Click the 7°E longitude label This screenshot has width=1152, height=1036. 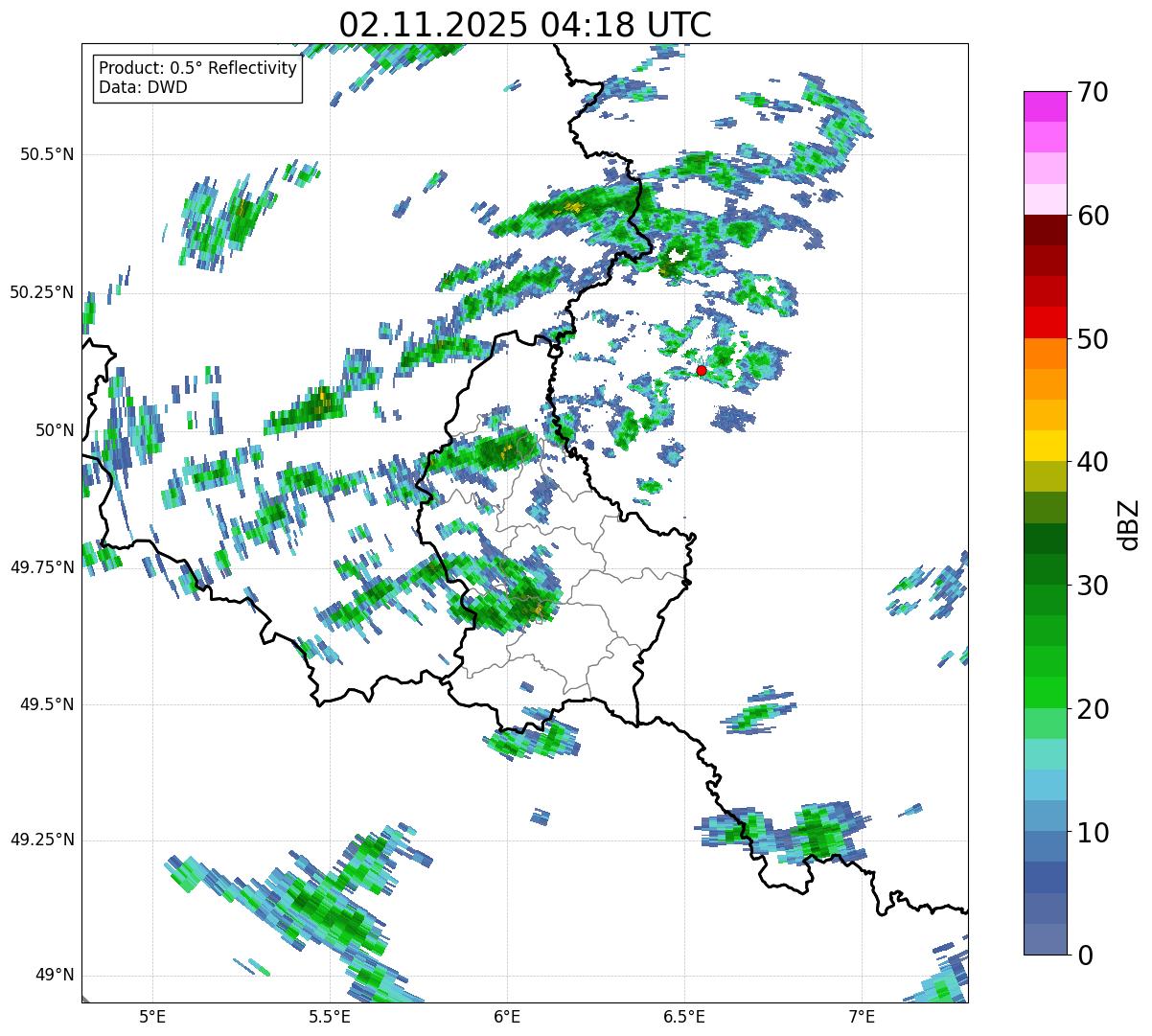862,1016
